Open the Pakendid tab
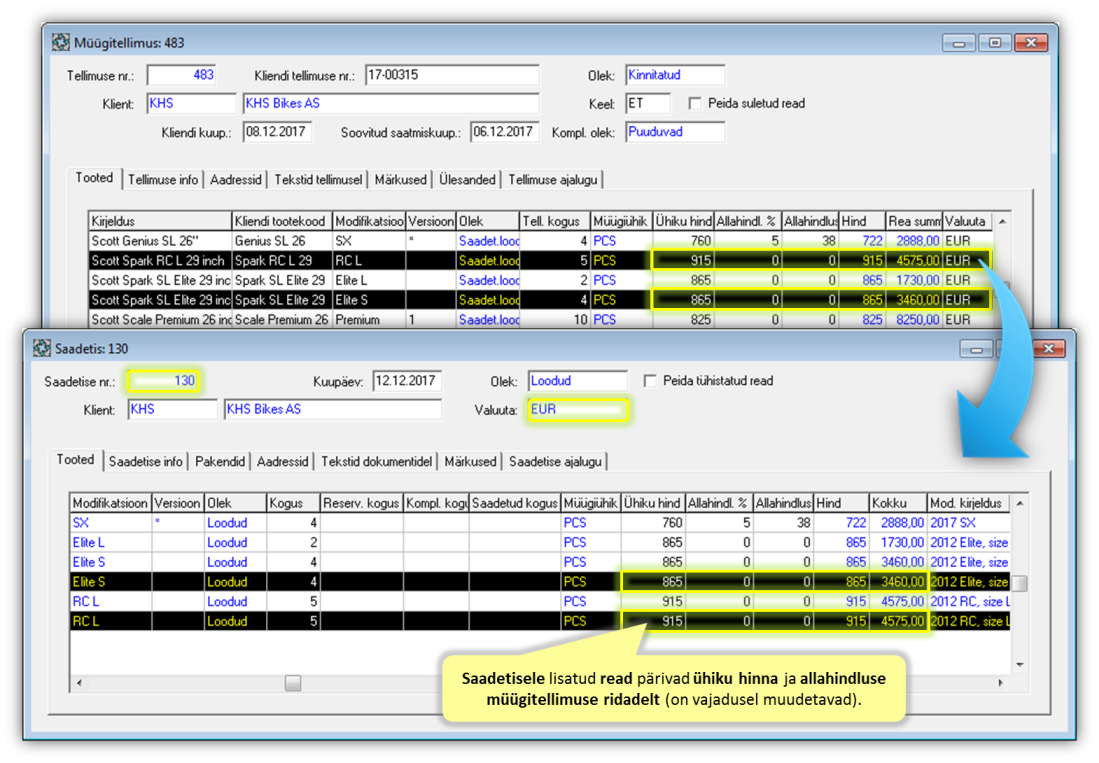The height and width of the screenshot is (763, 1099). point(220,462)
